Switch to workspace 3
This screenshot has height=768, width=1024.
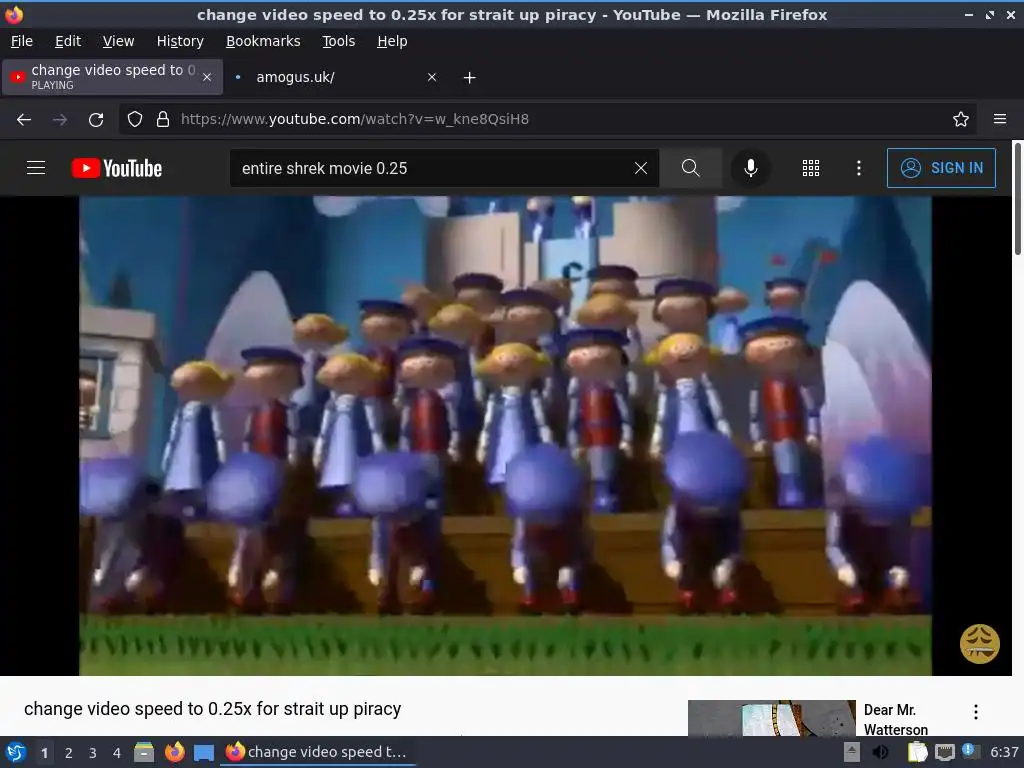93,753
